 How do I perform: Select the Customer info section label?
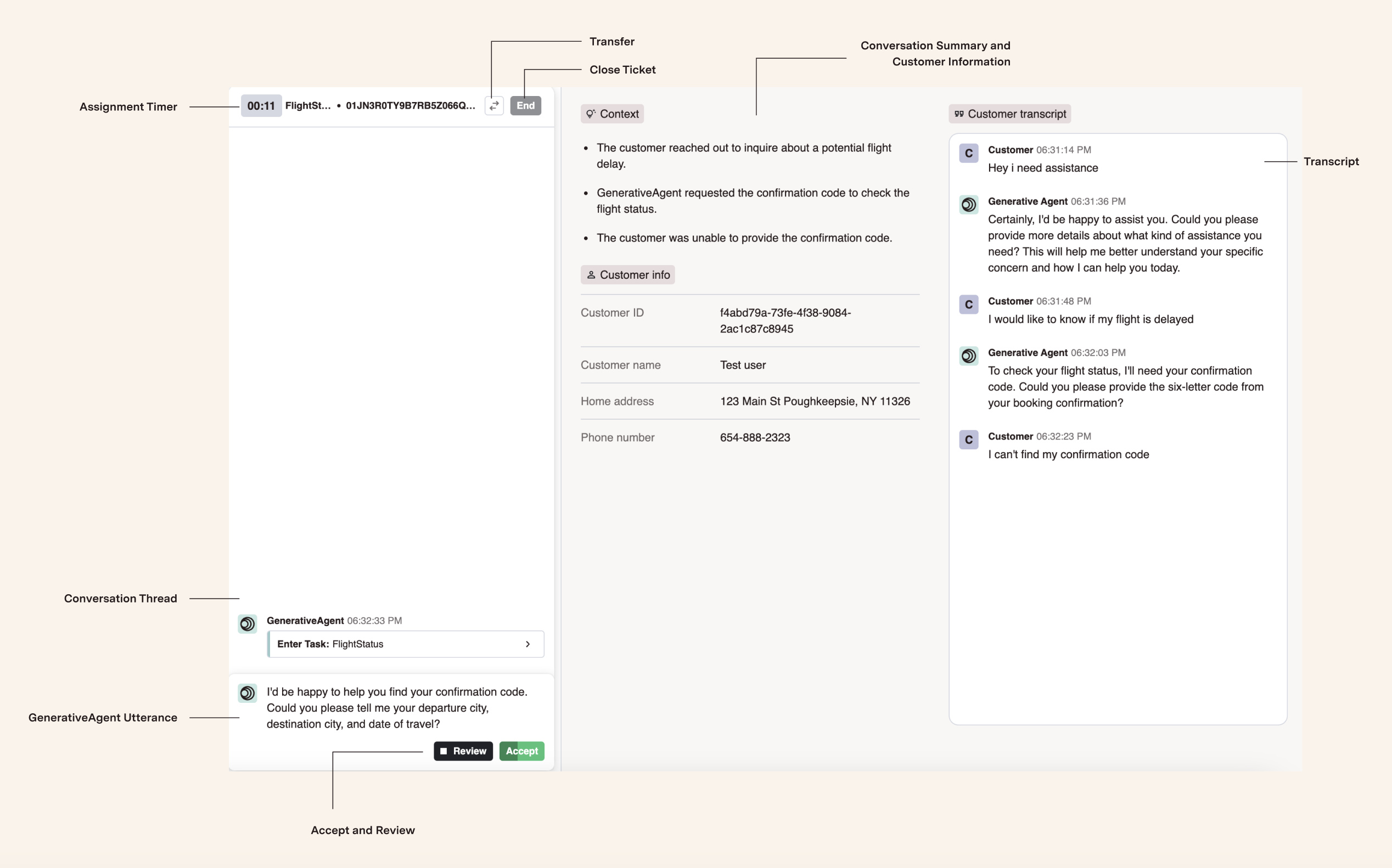[634, 275]
